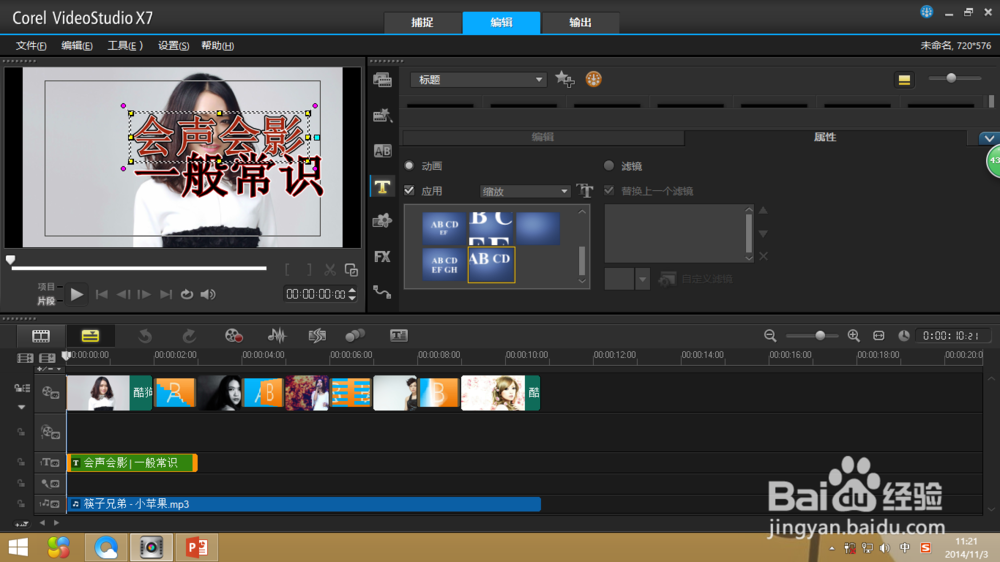Open the FX filter library icon
This screenshot has width=1000, height=562.
382,256
